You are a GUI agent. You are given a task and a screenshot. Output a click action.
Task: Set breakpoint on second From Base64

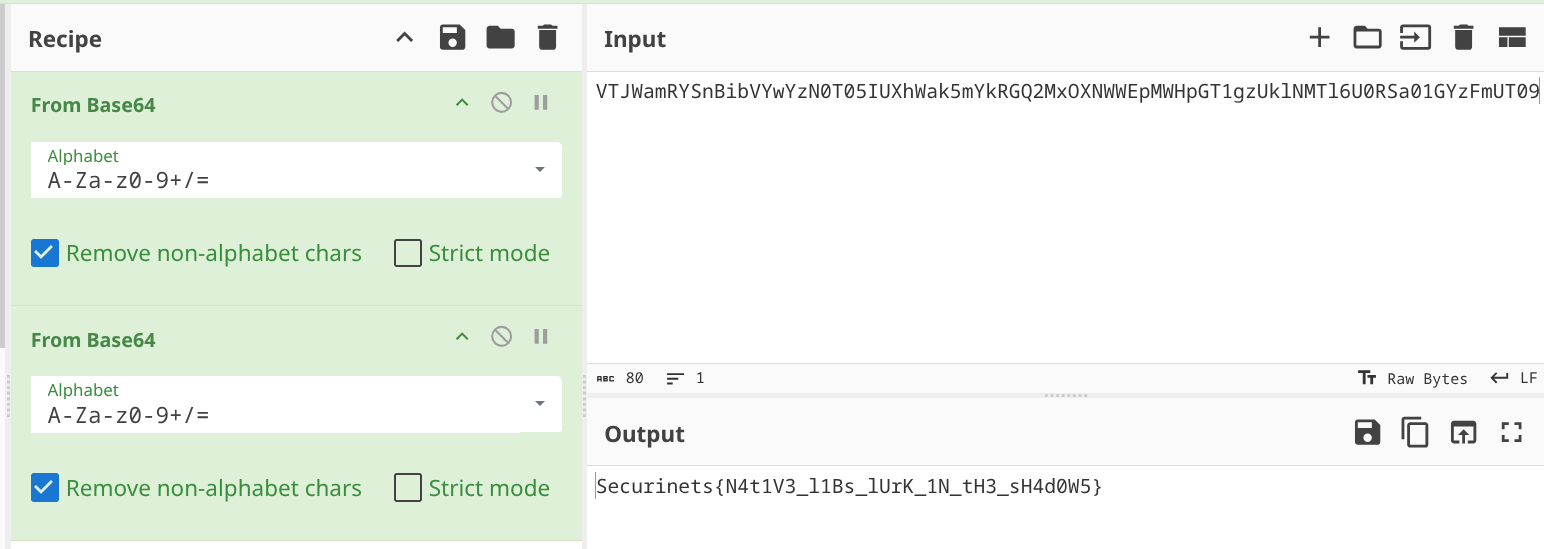click(541, 337)
